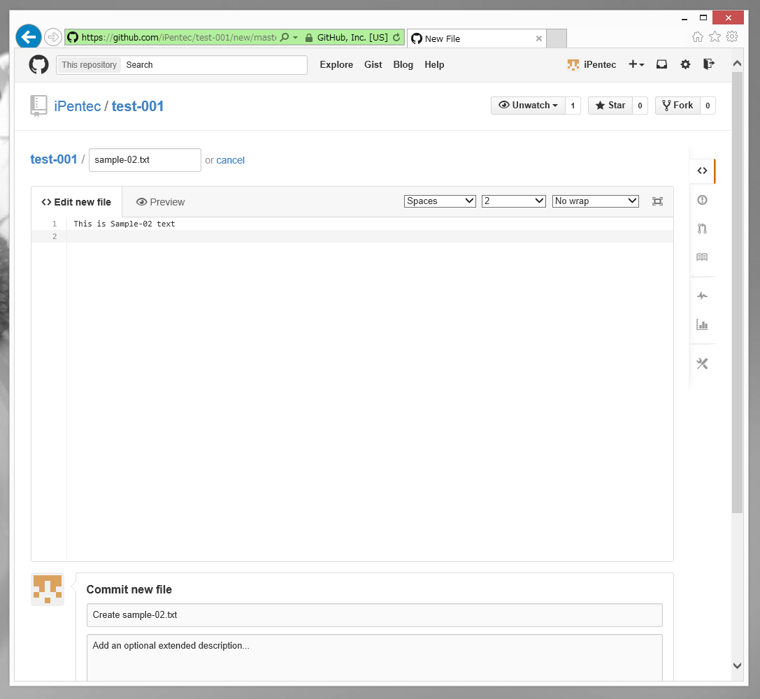
Task: Open browser Favorites star icon
Action: 714,37
